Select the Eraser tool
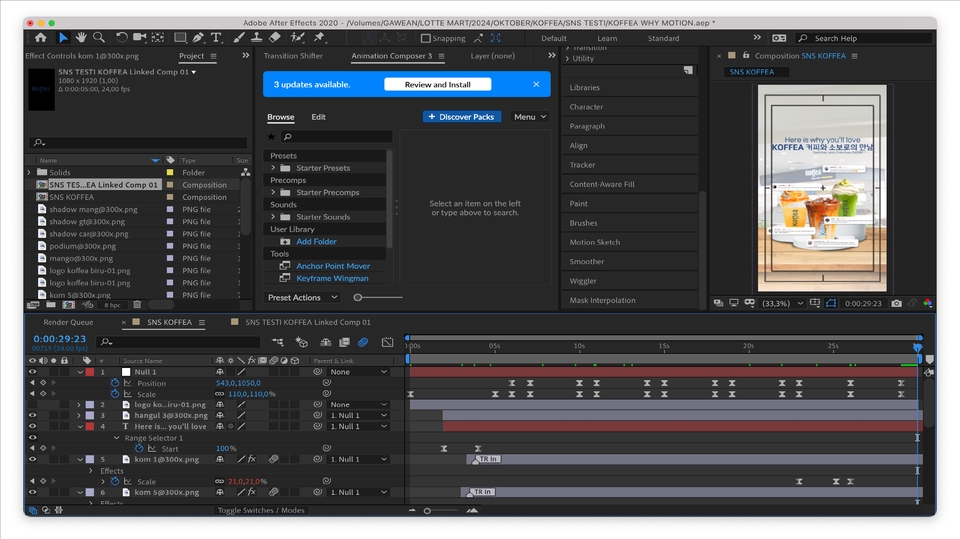Viewport: 960px width, 539px height. click(275, 38)
